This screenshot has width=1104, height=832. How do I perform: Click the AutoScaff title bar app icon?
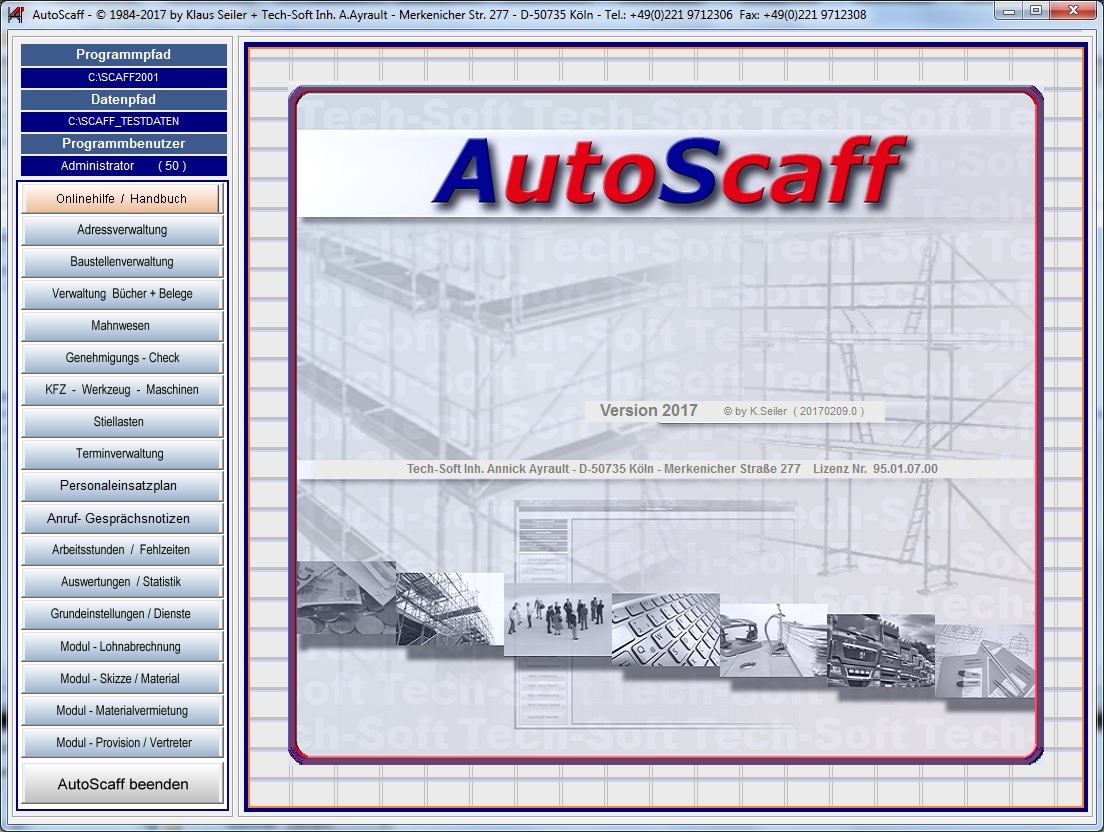tap(15, 13)
